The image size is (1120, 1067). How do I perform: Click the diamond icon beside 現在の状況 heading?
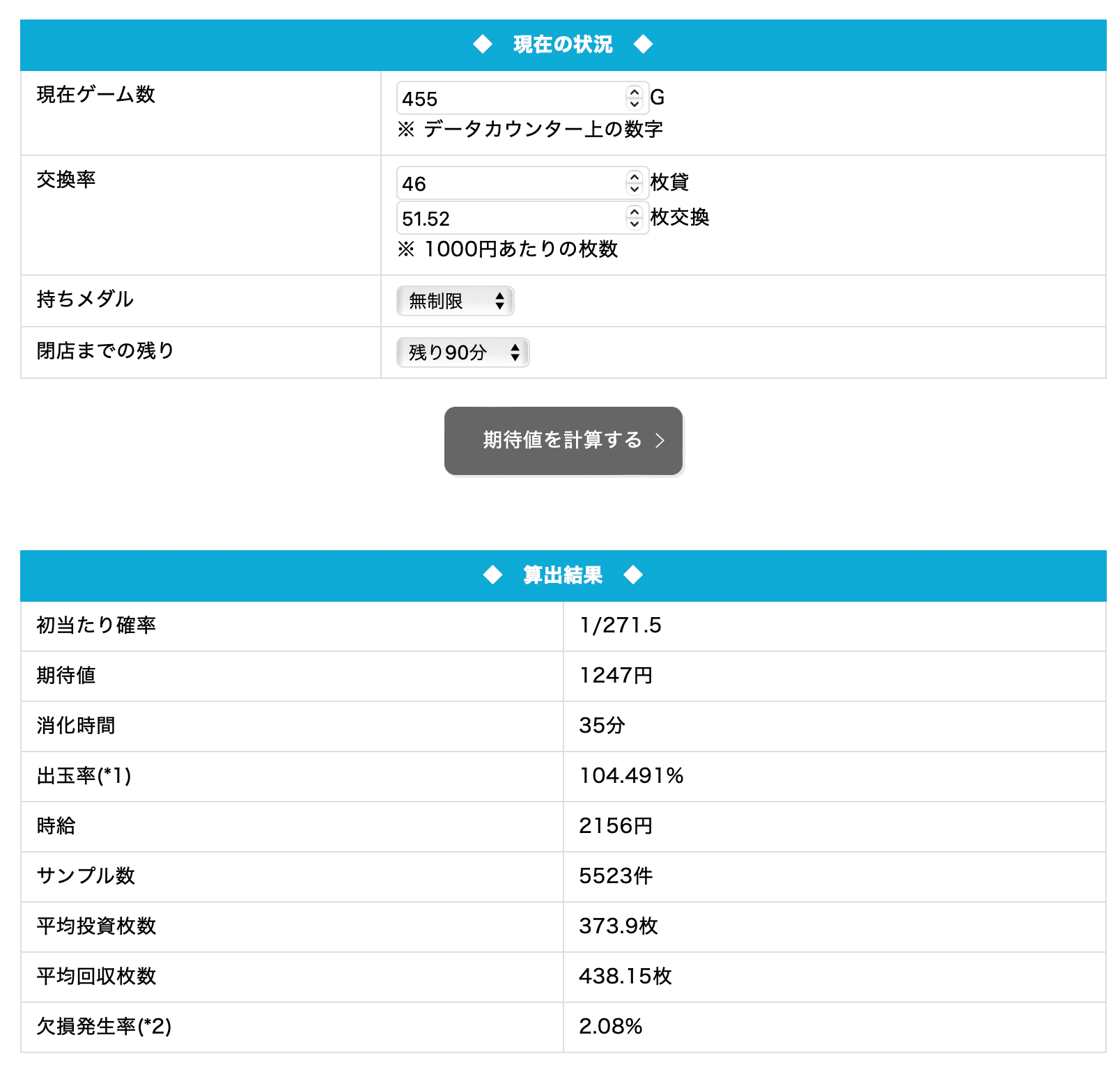click(x=482, y=45)
